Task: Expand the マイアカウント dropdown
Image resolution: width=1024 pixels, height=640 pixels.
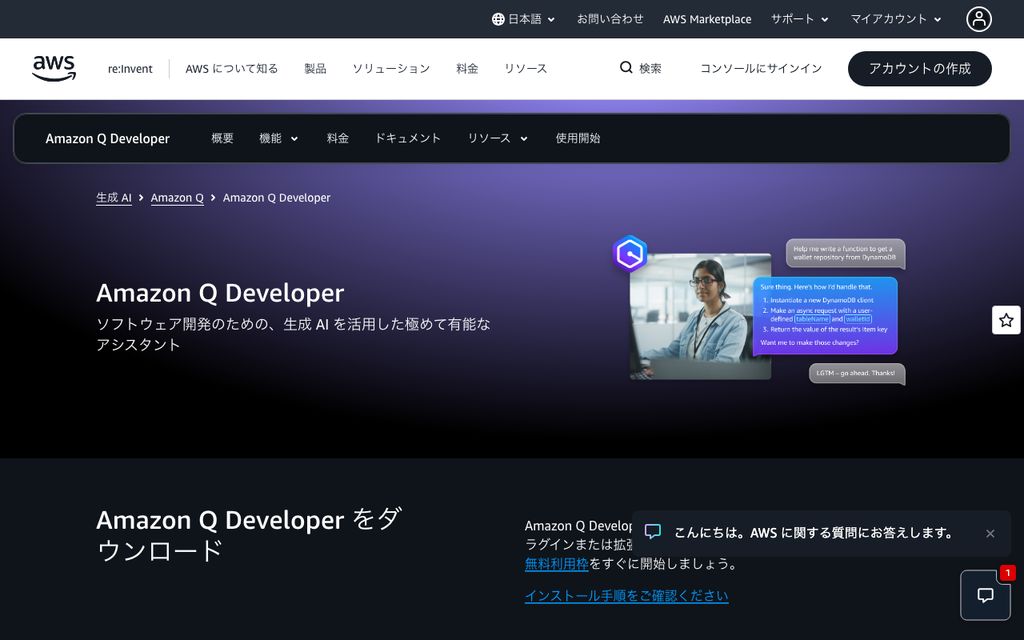Action: click(895, 20)
